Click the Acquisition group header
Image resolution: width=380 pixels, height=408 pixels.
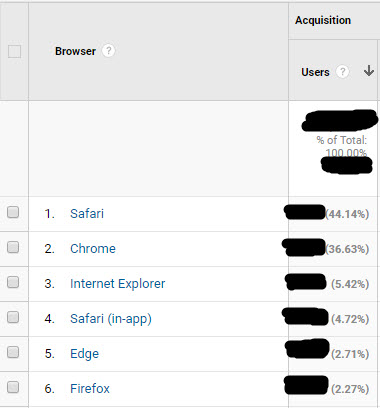pos(323,20)
